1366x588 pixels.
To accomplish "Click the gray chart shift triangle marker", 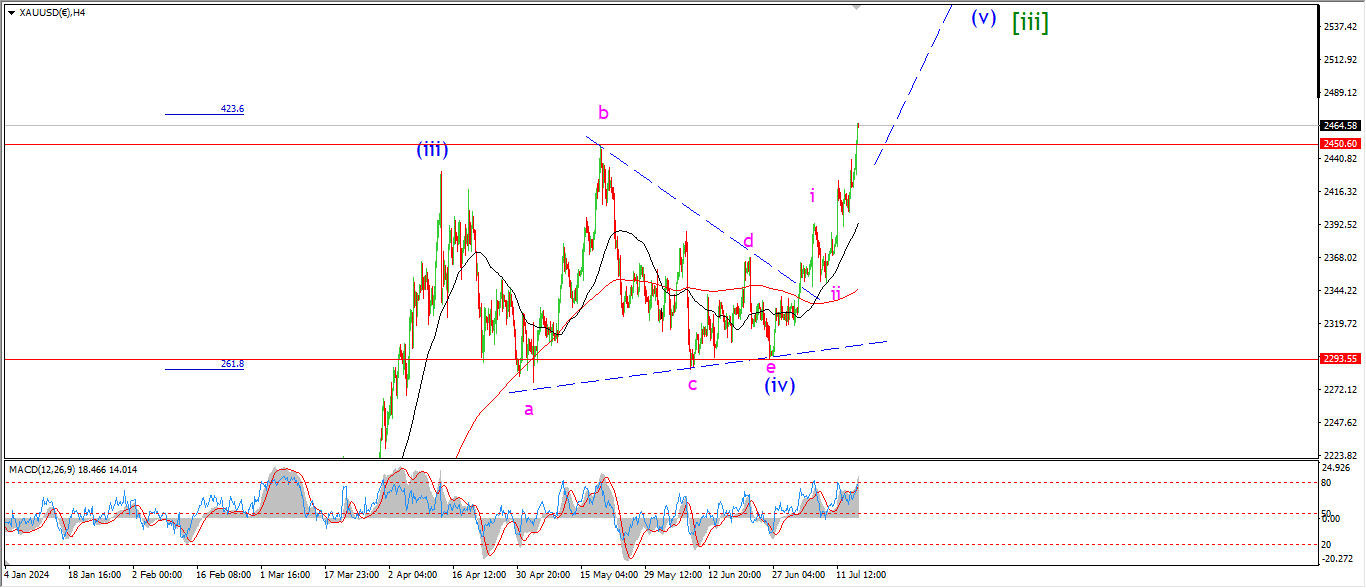I will click(x=856, y=6).
